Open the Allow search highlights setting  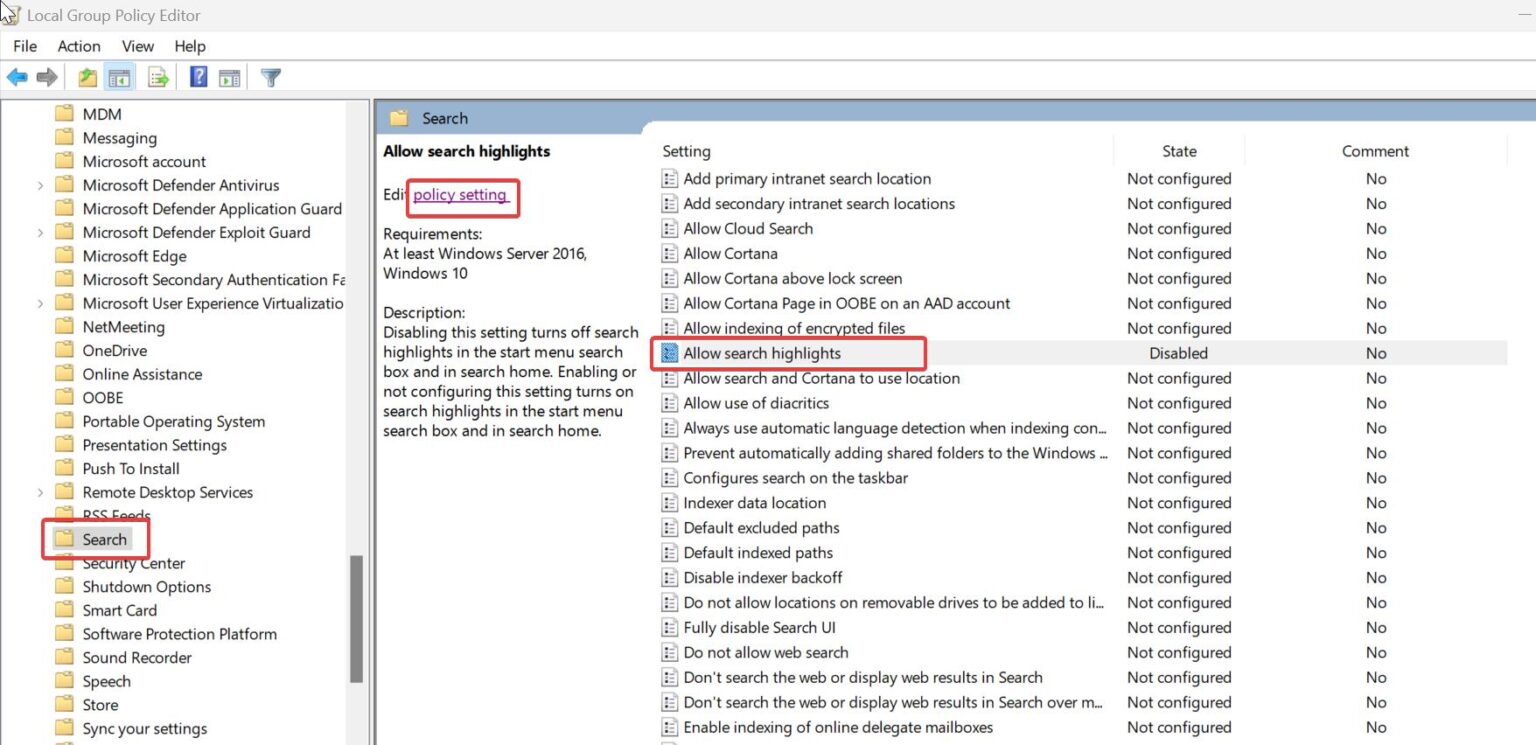pyautogui.click(x=762, y=353)
